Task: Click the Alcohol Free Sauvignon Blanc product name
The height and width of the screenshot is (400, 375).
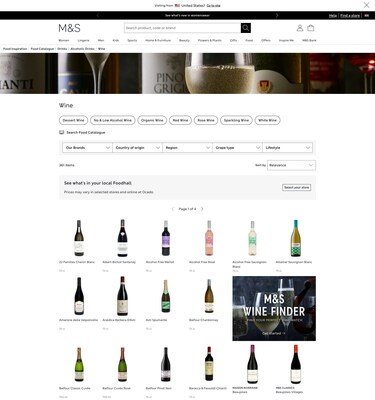Action: [249, 264]
